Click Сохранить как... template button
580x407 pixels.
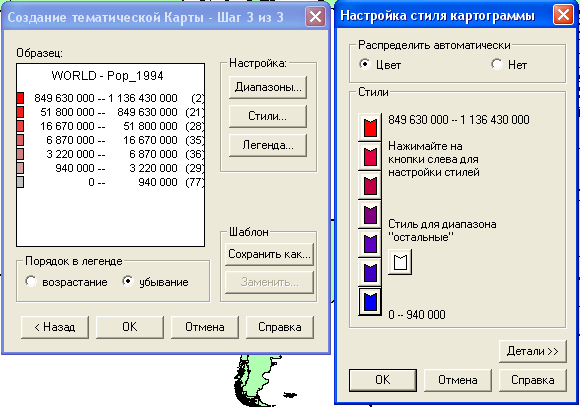[x=269, y=254]
